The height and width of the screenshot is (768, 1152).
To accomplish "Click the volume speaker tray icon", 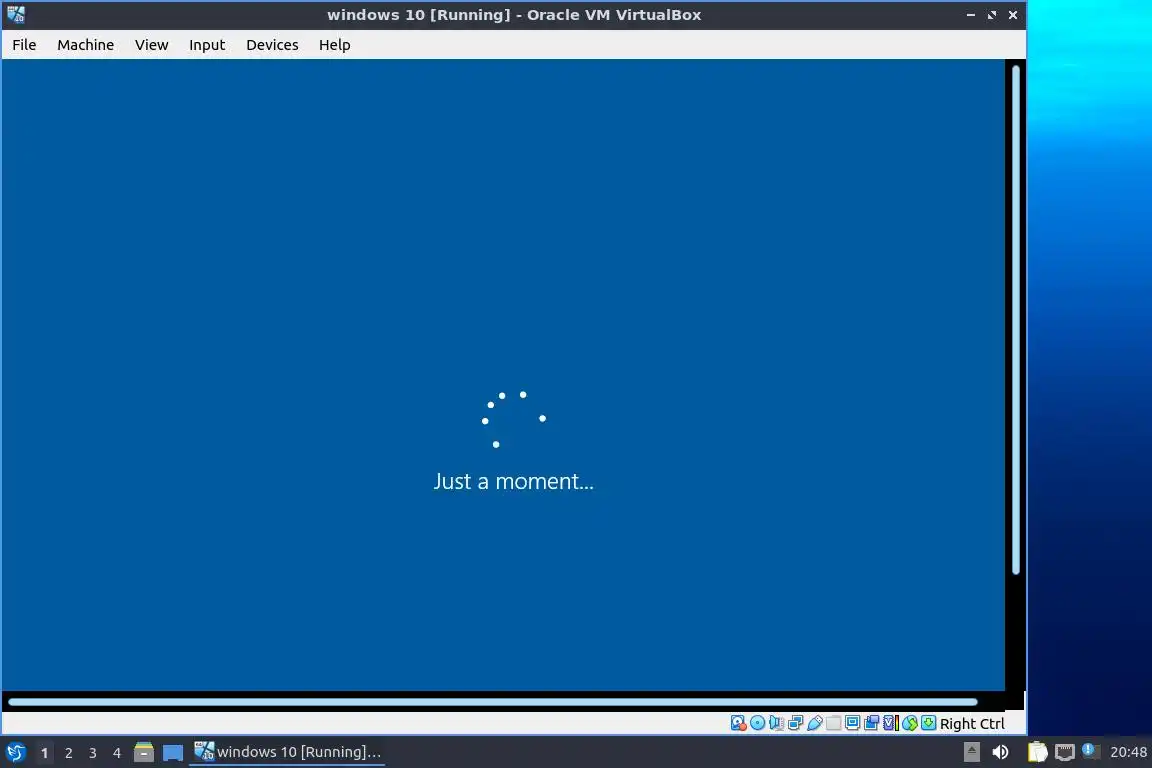I will click(x=1000, y=752).
